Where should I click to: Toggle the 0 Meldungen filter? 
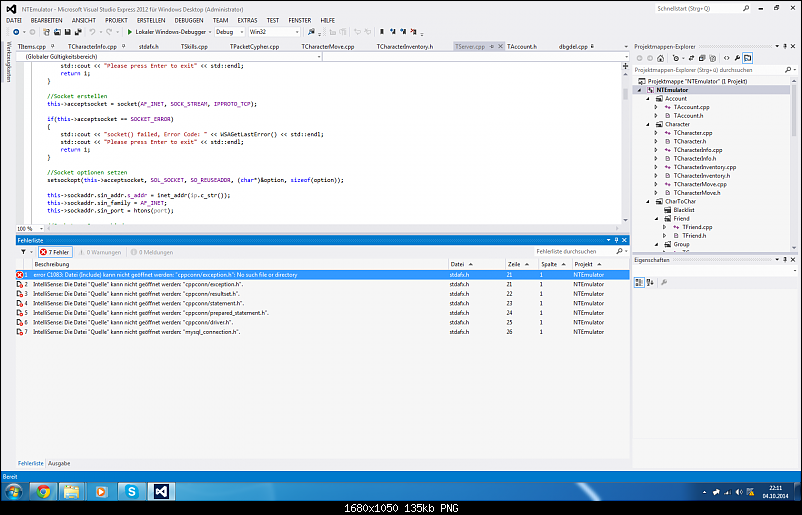tap(152, 252)
